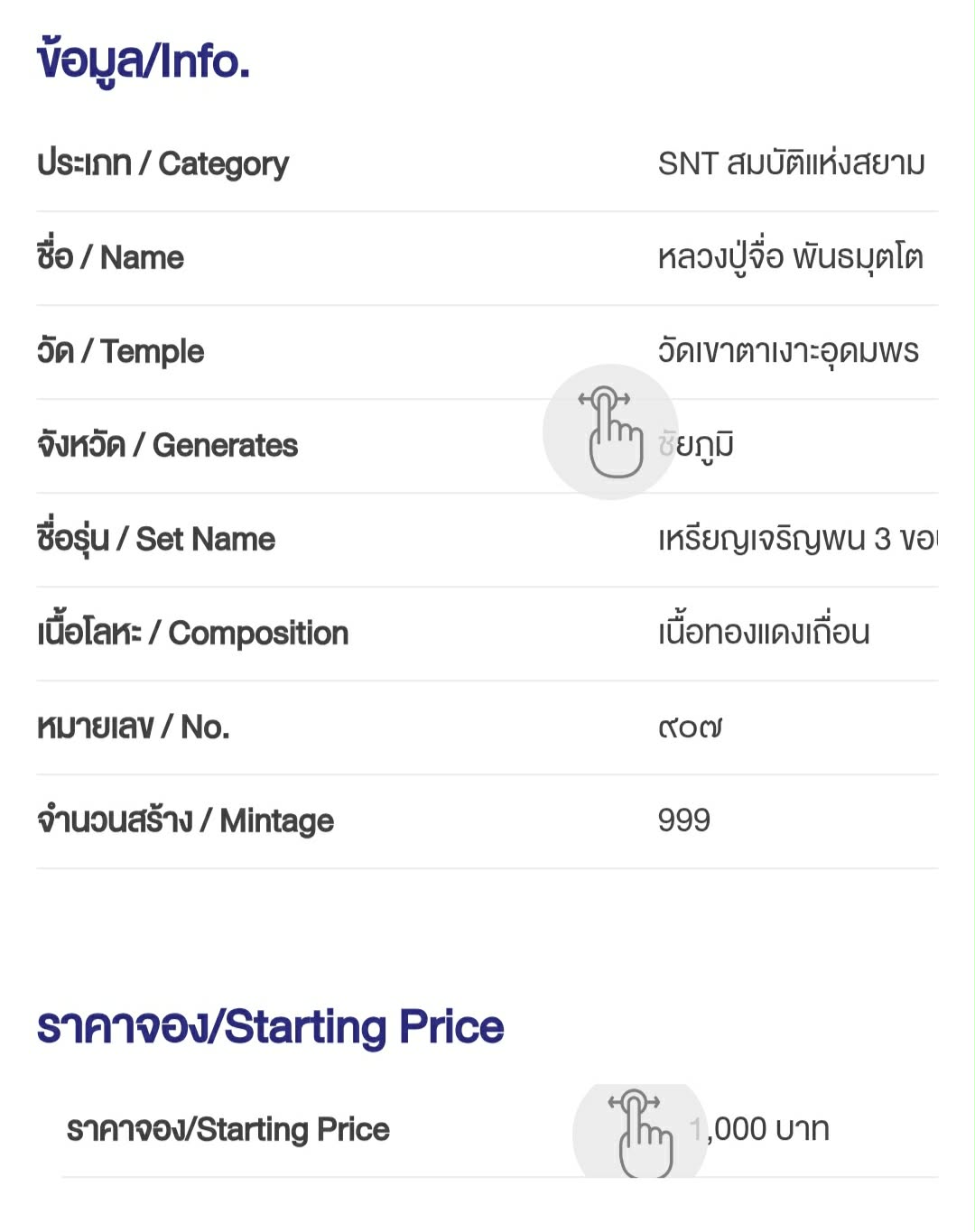Image resolution: width=975 pixels, height=1232 pixels.
Task: Tap the swipe hand icon in the Info table
Action: pos(611,432)
